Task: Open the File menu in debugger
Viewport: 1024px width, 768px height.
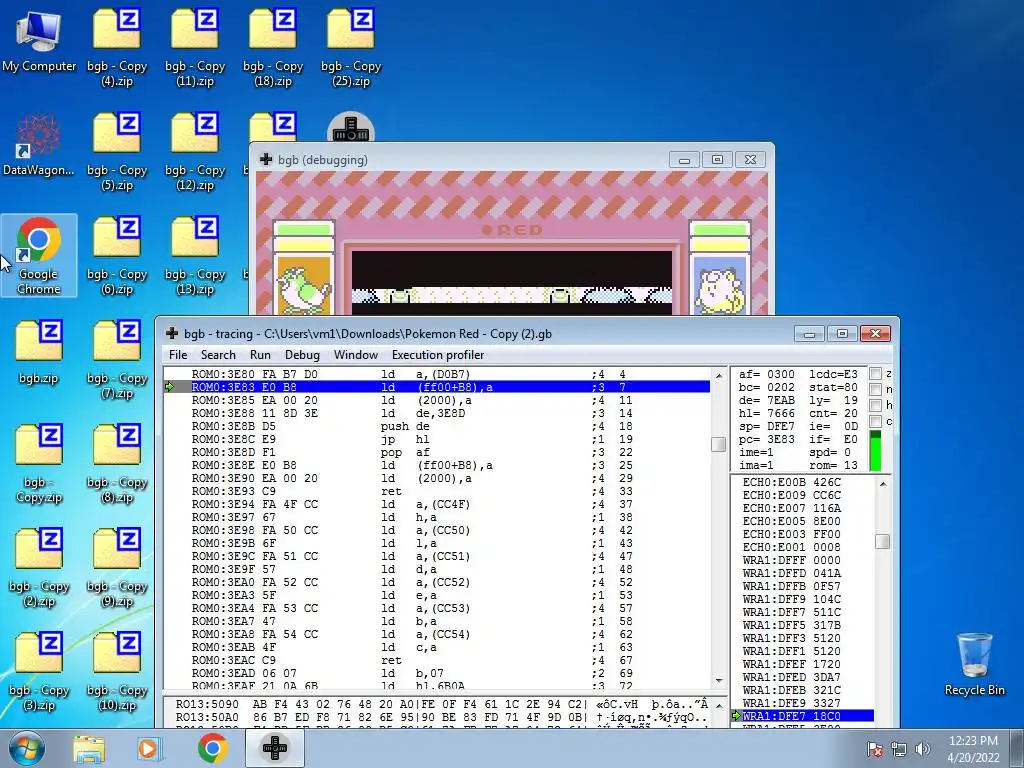Action: click(178, 355)
